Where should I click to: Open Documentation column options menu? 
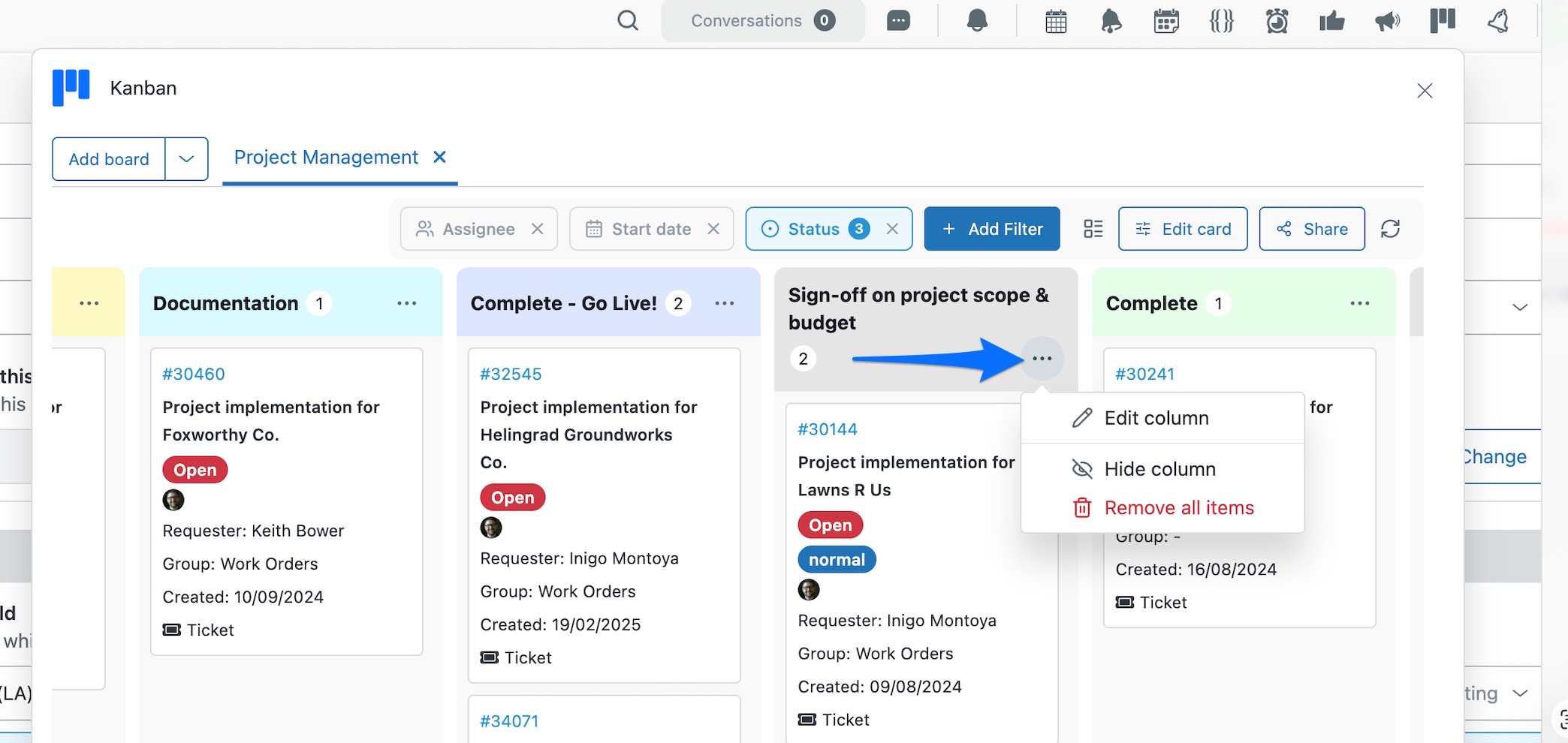tap(406, 303)
